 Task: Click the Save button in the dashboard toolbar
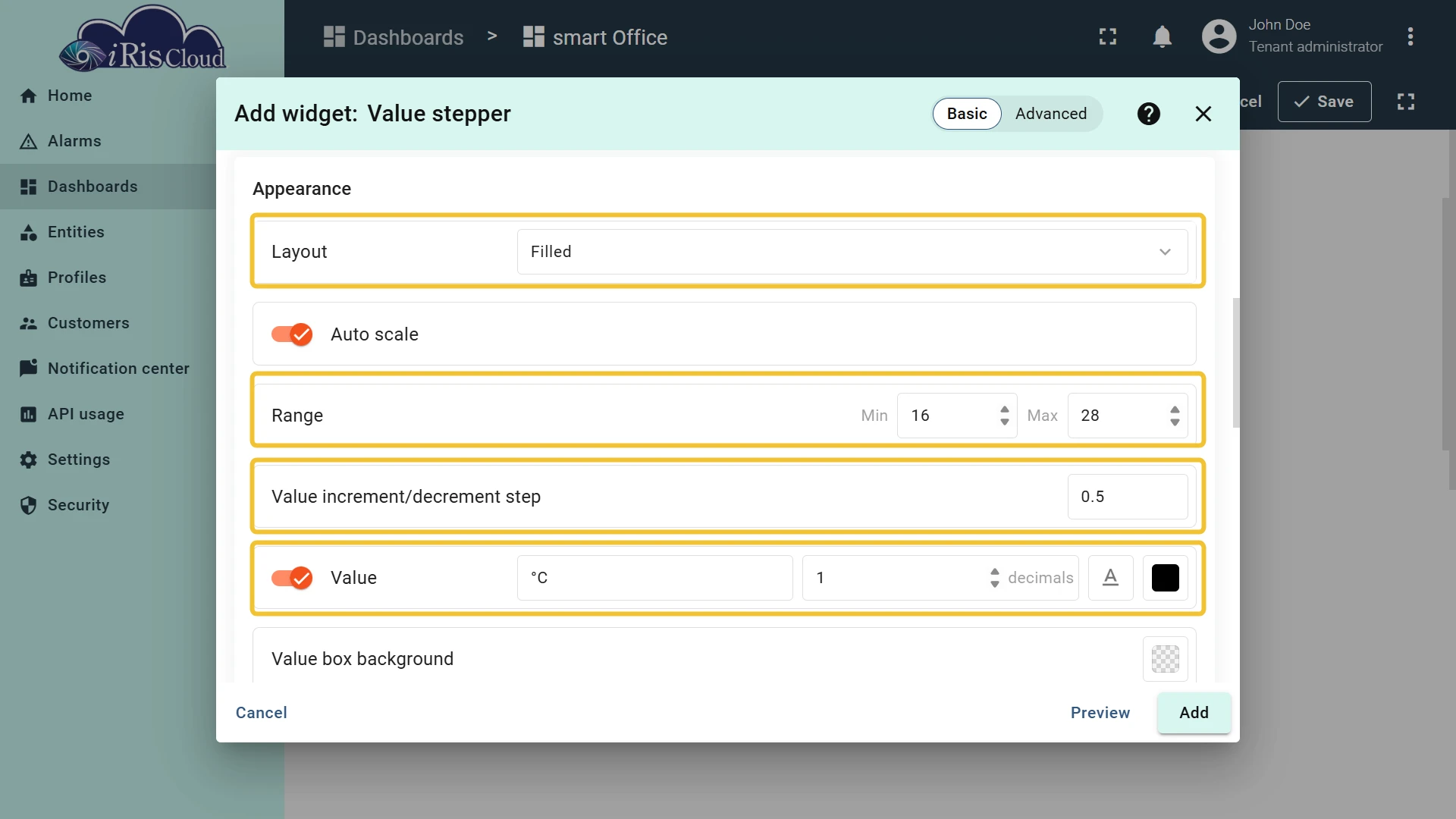[x=1324, y=102]
